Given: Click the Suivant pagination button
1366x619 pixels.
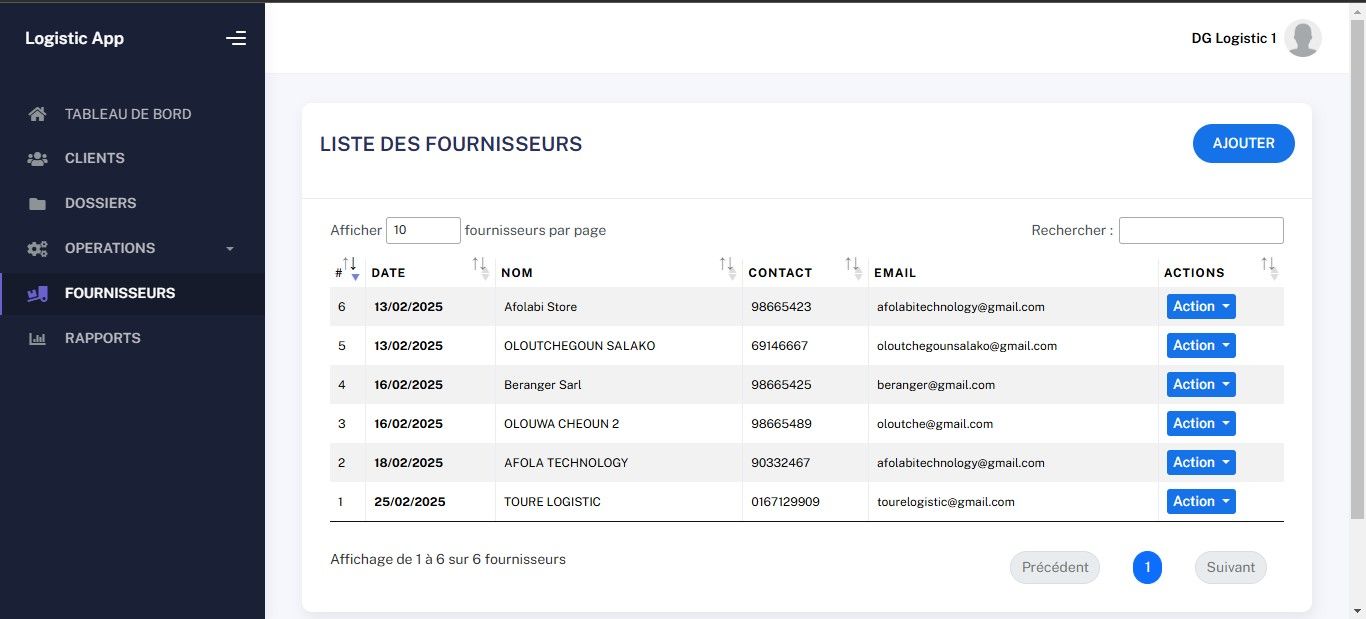Looking at the screenshot, I should pos(1231,567).
